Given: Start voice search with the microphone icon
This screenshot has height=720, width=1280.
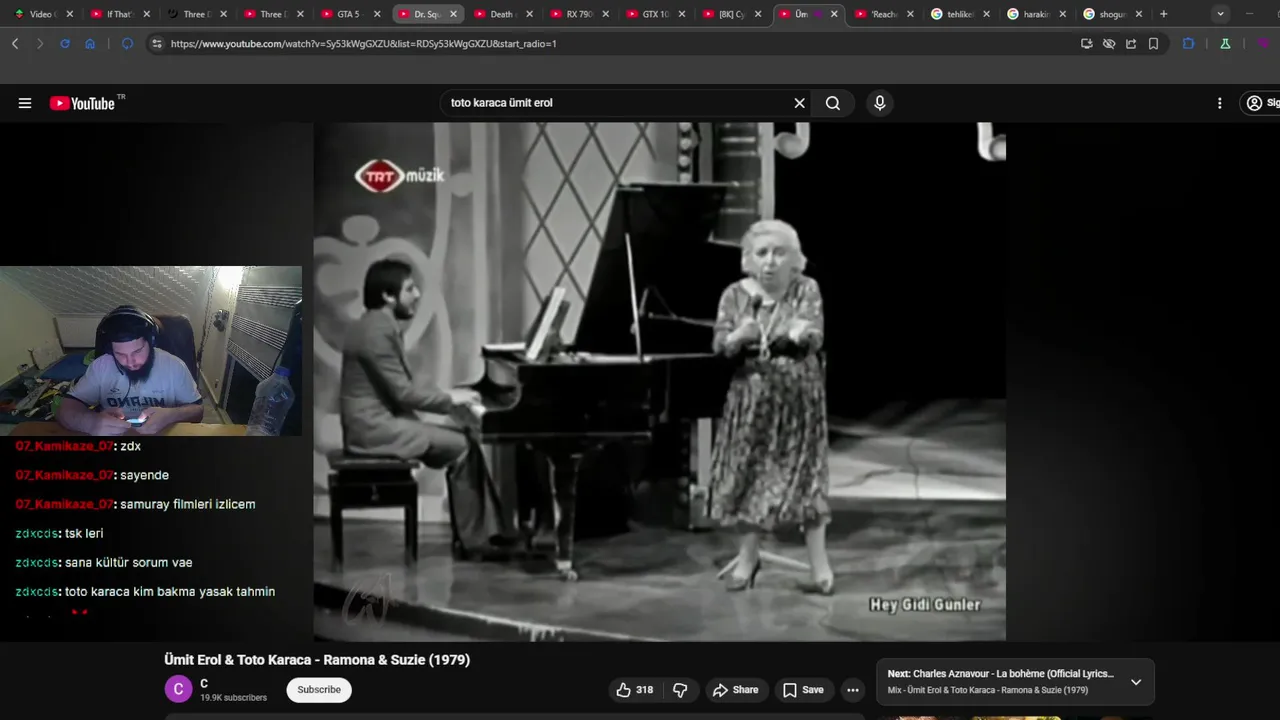Looking at the screenshot, I should 880,103.
